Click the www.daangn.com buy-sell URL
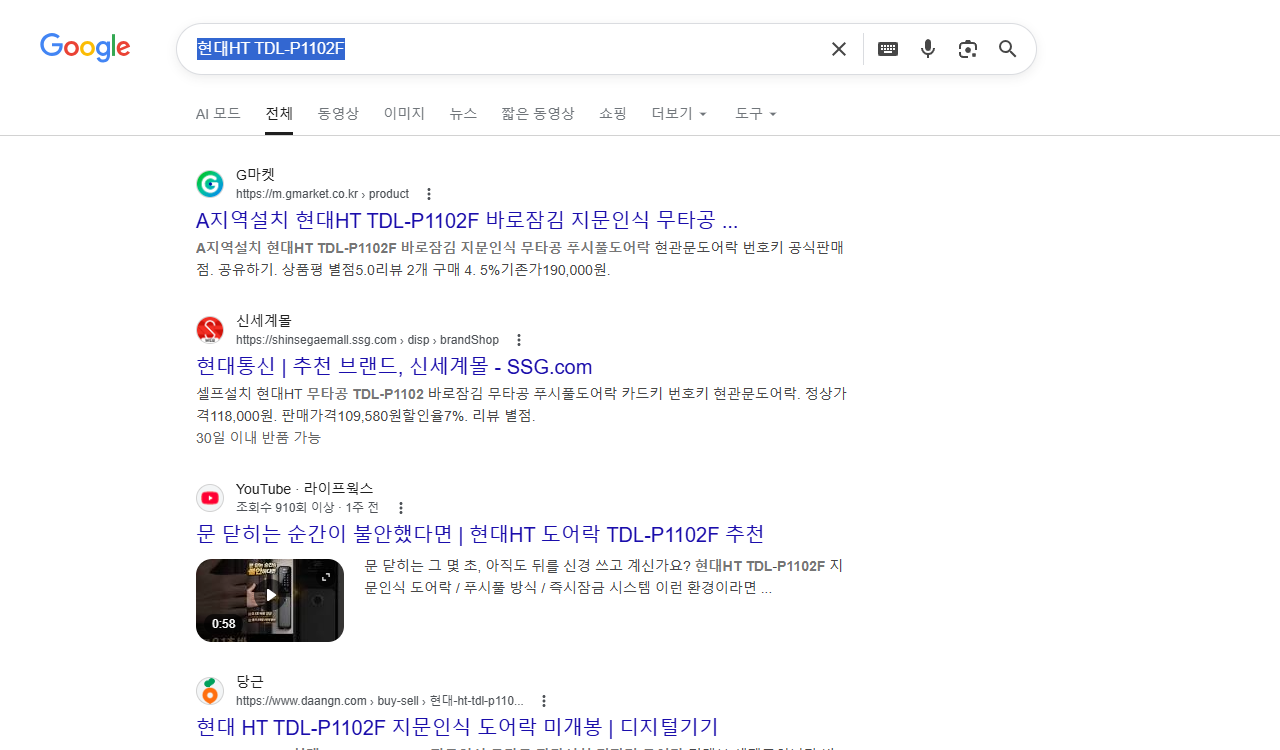Viewport: 1280px width, 750px height. click(380, 701)
